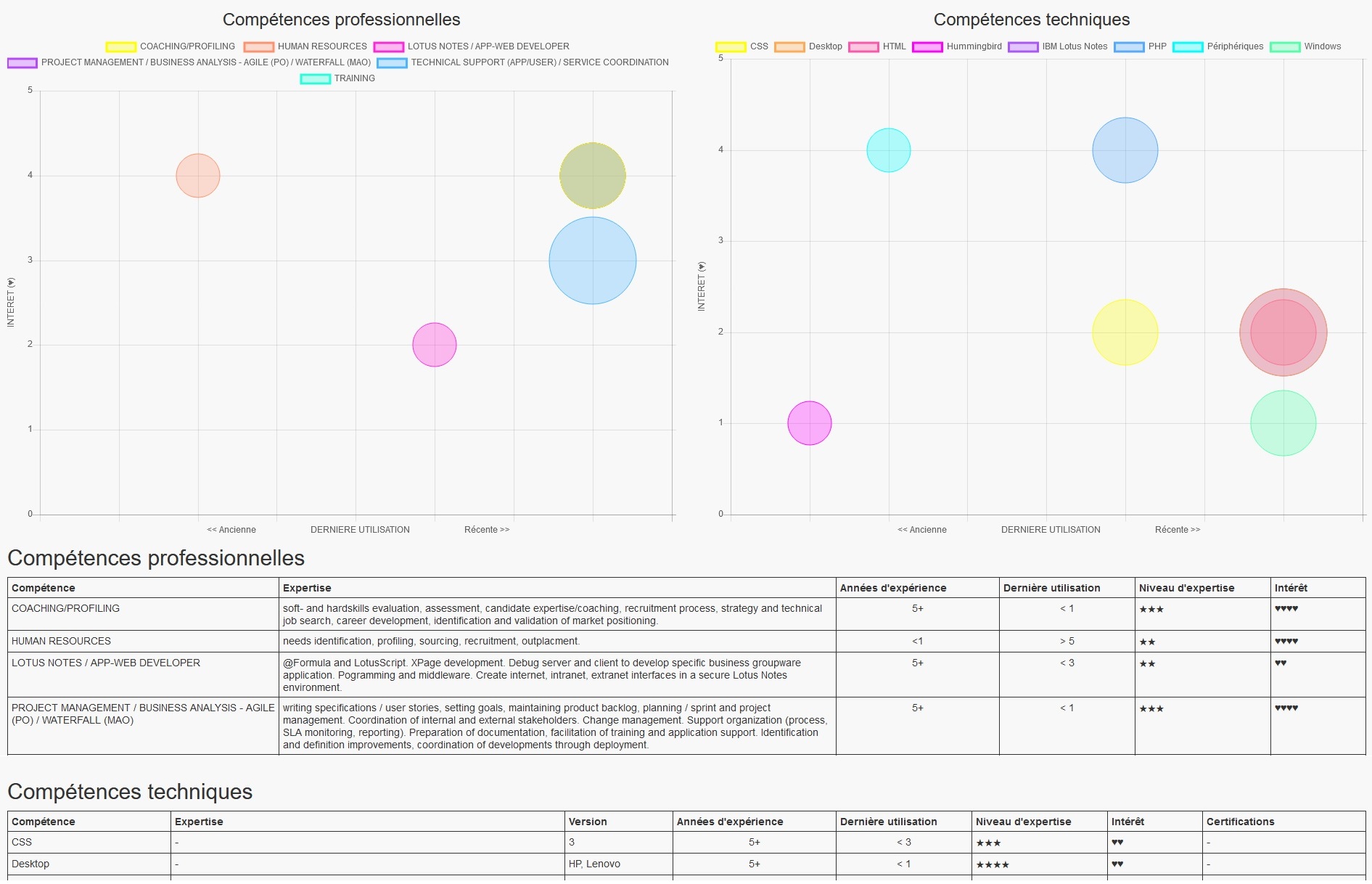
Task: Click the HUMAN RESOURCES cell in the table
Action: [143, 641]
